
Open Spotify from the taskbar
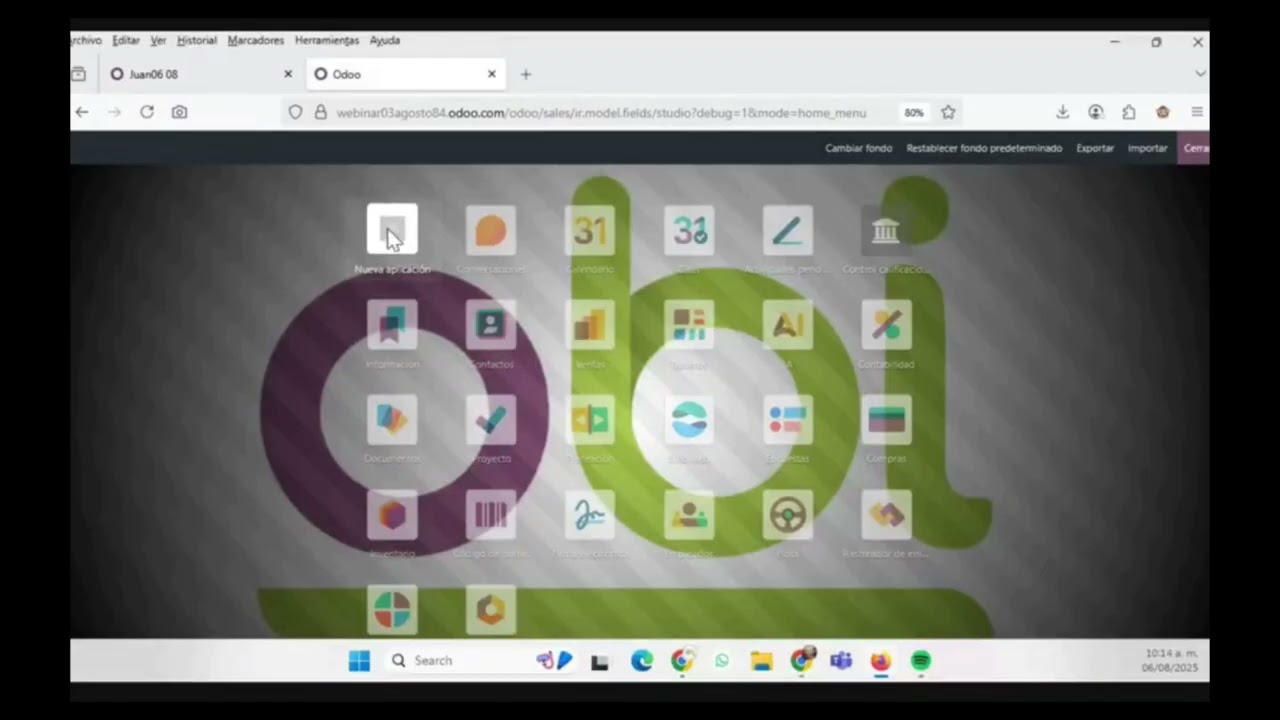click(x=921, y=661)
